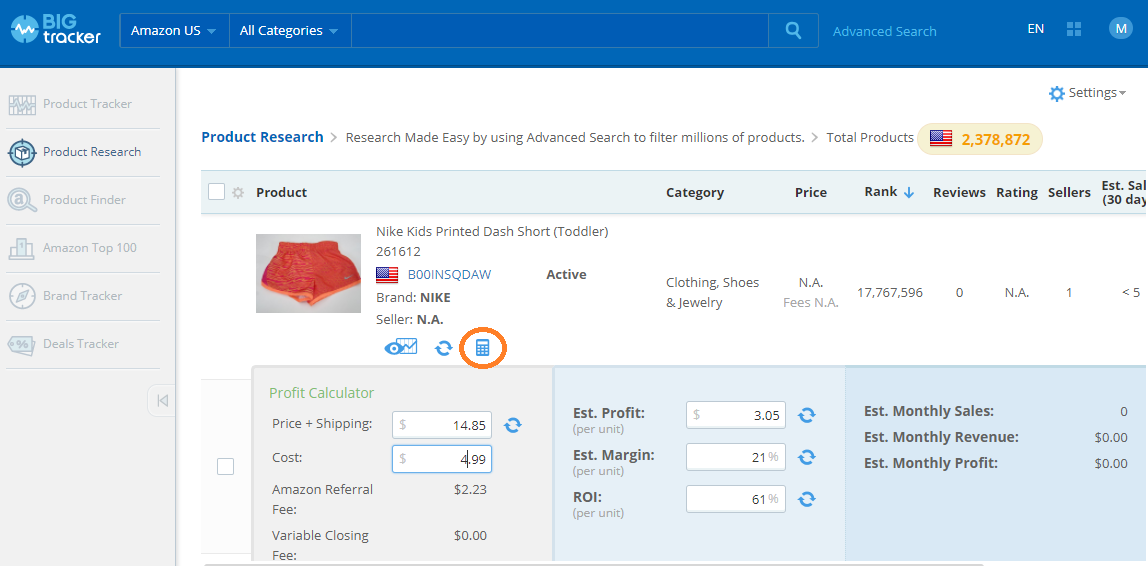Sort by the Reviews column header
This screenshot has width=1148, height=566.
pos(959,193)
